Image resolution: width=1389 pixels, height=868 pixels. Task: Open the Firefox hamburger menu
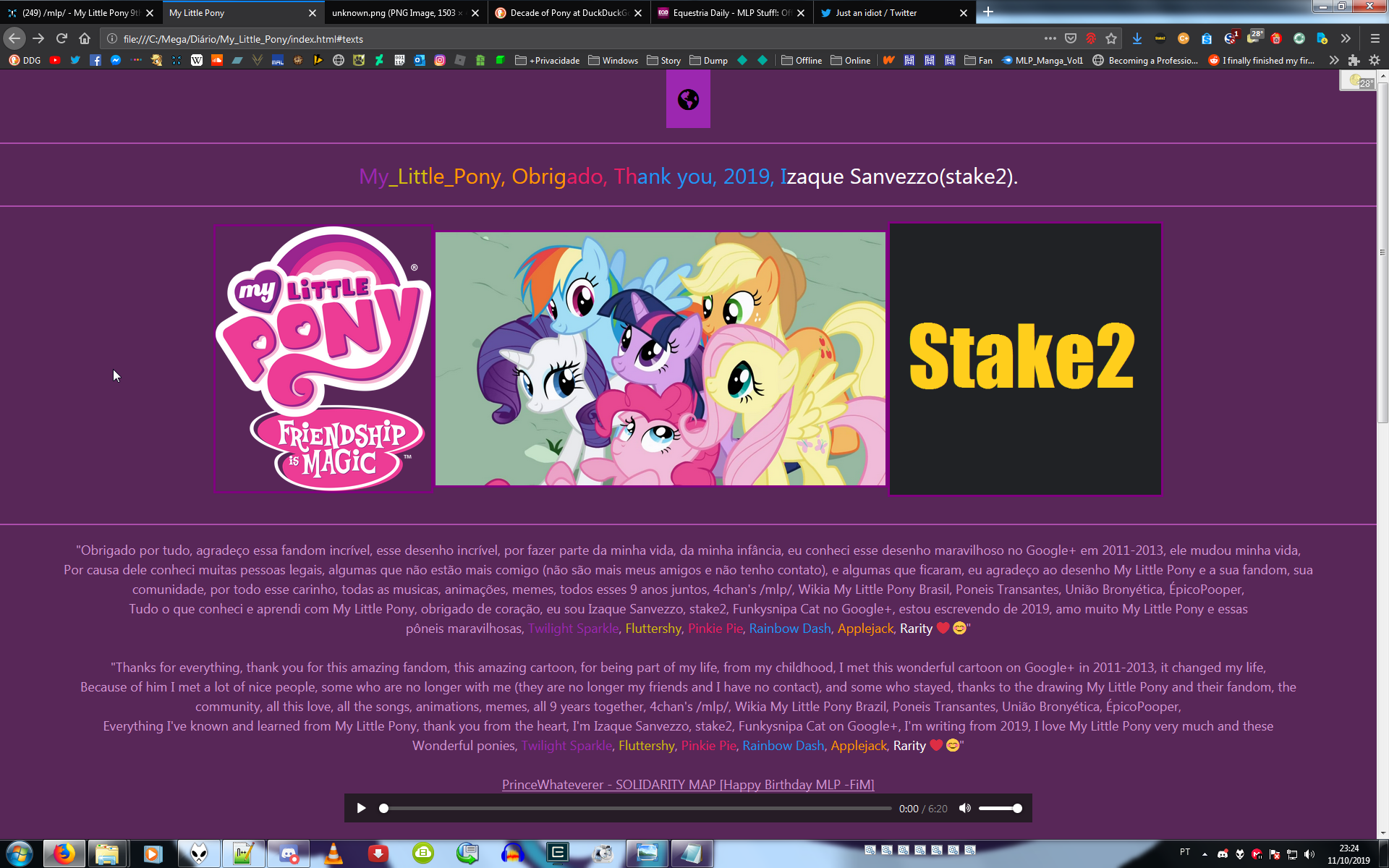(x=1375, y=38)
